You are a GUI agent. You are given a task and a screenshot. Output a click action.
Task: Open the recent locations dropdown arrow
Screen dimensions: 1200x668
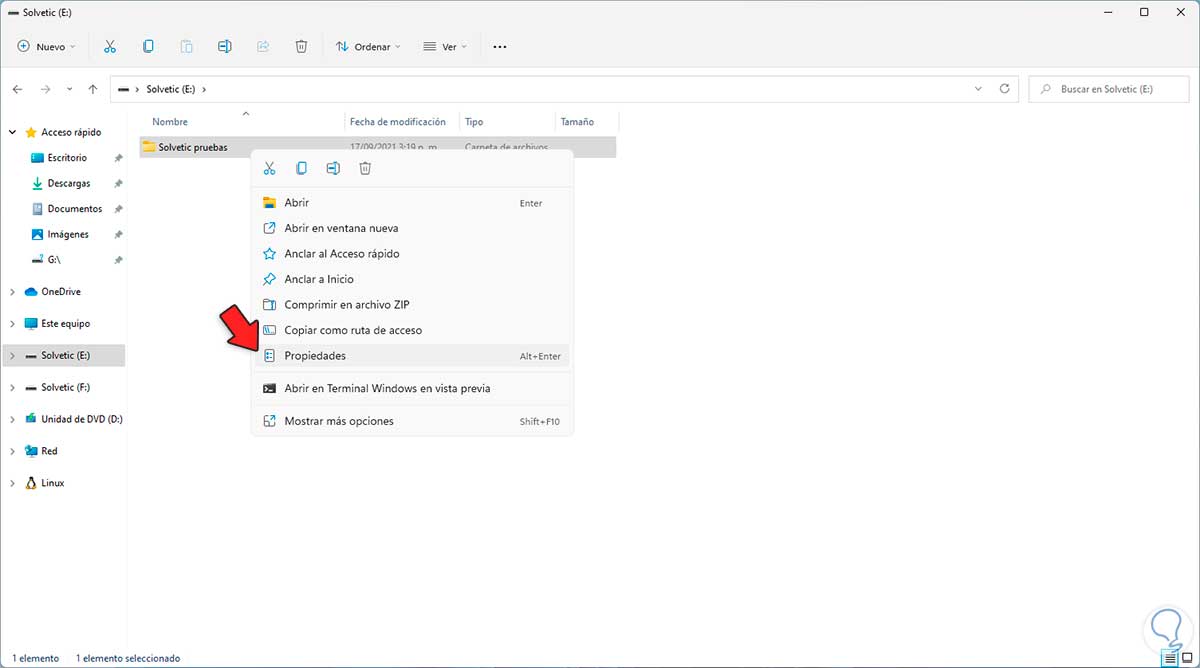[x=69, y=89]
